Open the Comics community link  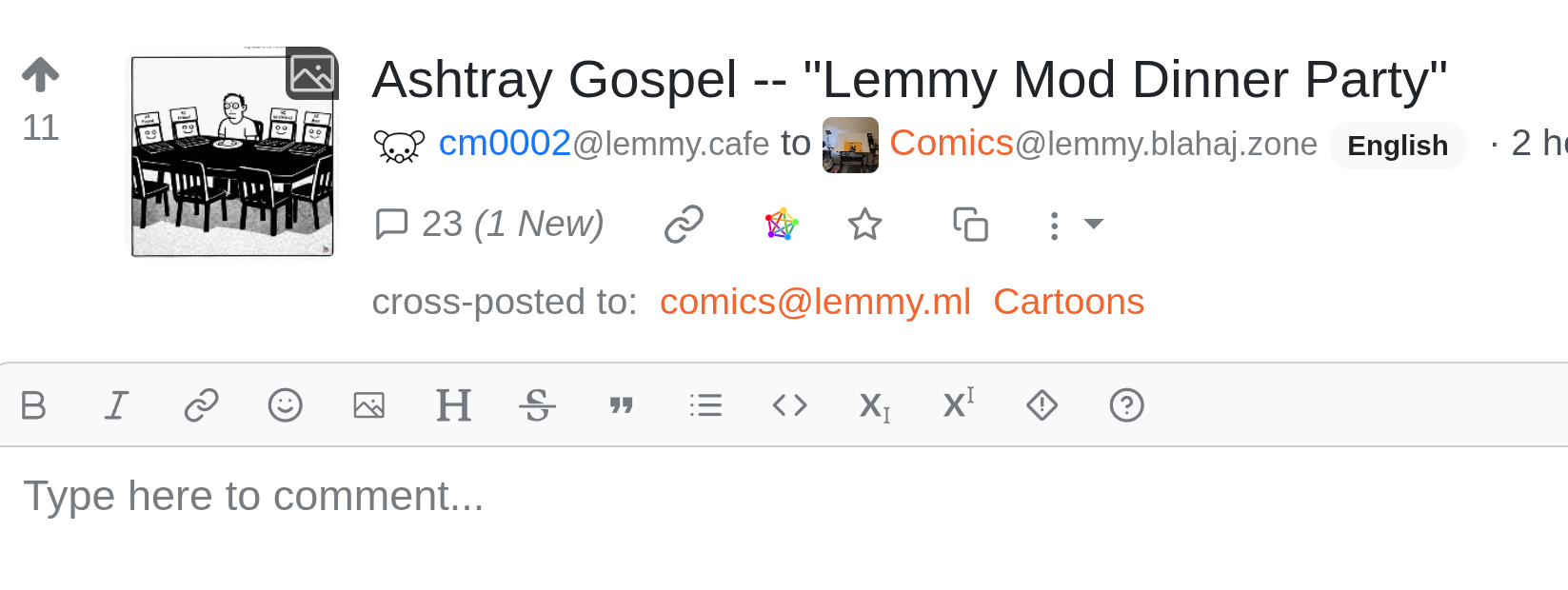(951, 144)
